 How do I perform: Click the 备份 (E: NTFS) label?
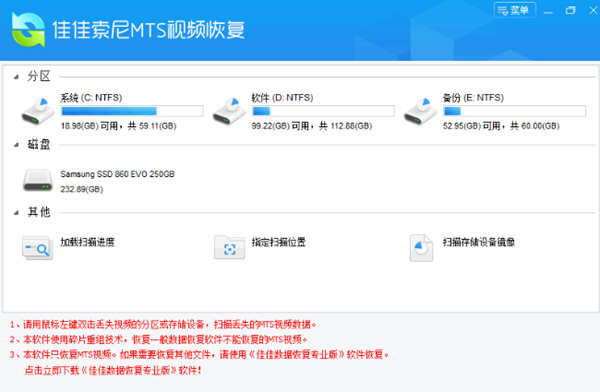tap(473, 98)
